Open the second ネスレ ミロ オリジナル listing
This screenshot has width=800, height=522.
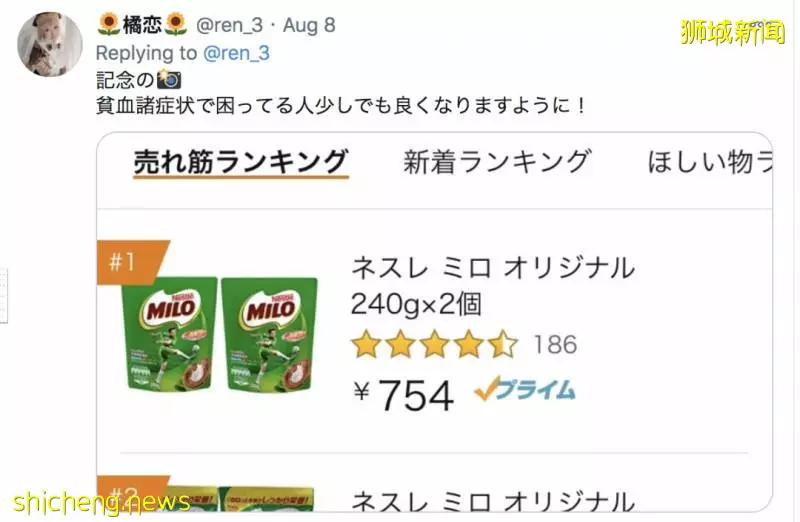(x=493, y=500)
